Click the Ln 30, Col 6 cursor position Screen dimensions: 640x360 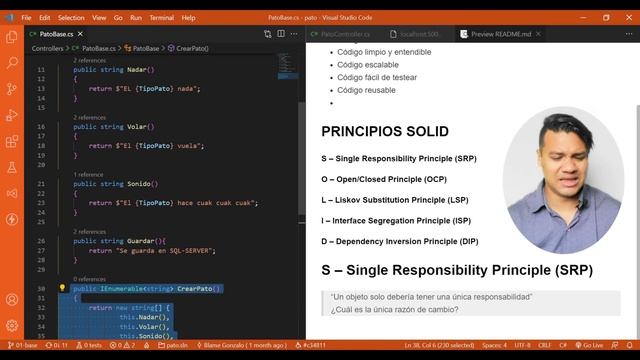439,345
